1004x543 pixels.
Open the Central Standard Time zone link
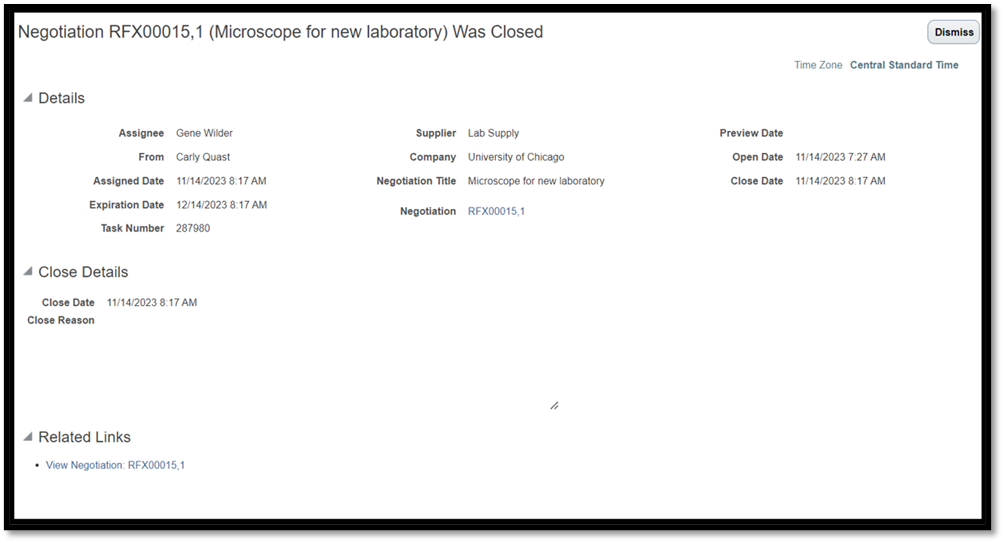coord(904,65)
